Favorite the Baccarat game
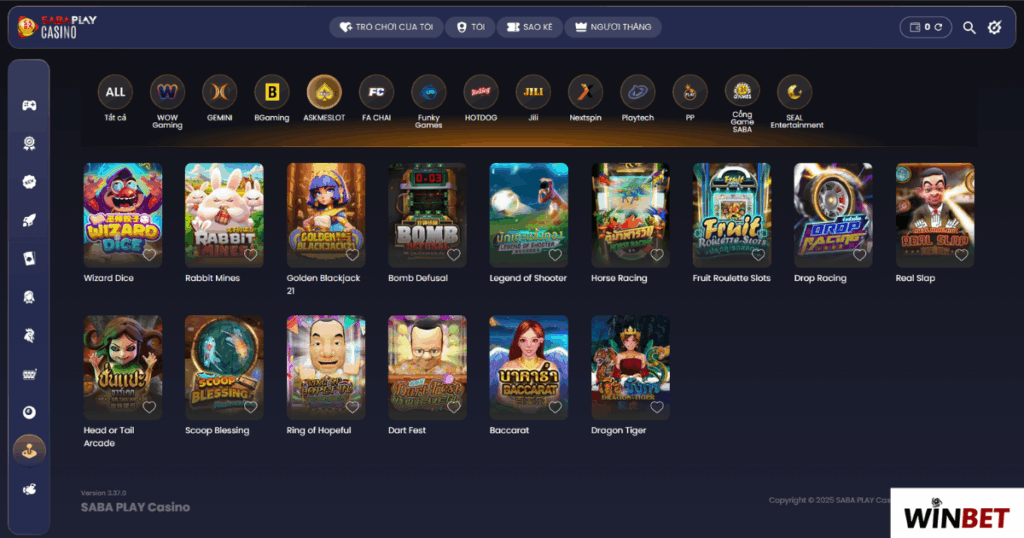 [555, 407]
